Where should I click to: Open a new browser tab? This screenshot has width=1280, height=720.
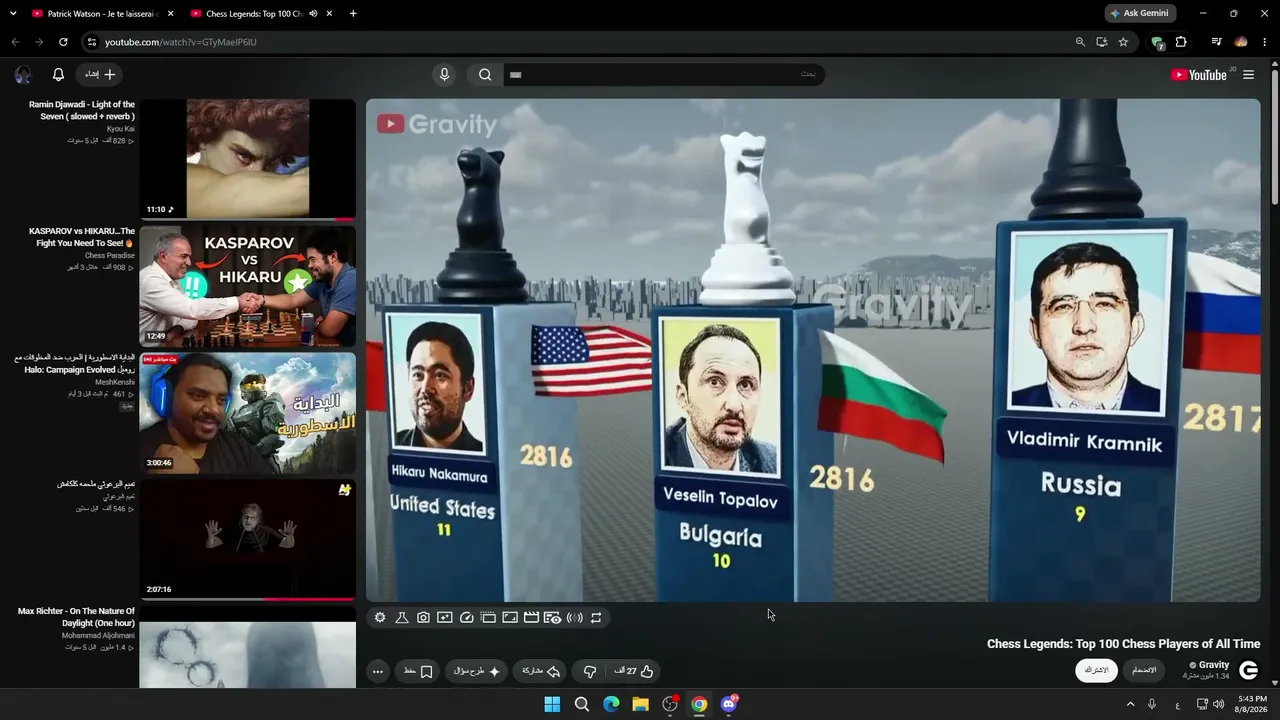click(353, 14)
